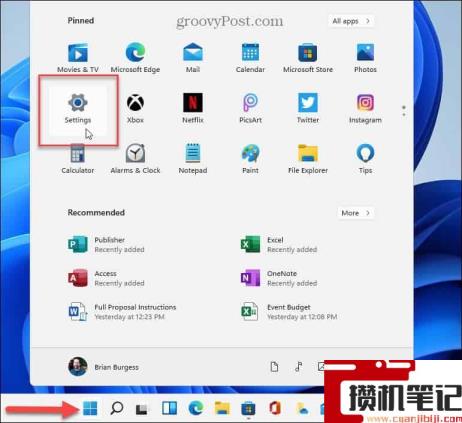Launch Microsoft Store from pinned apps
The height and width of the screenshot is (423, 462).
[308, 57]
